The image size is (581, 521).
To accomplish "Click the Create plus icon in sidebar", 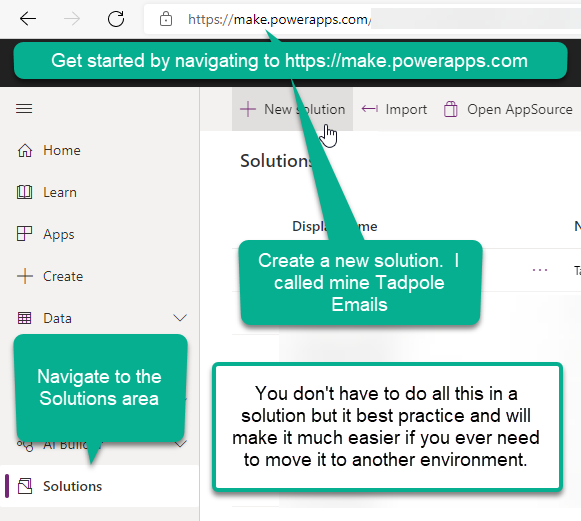I will click(25, 276).
